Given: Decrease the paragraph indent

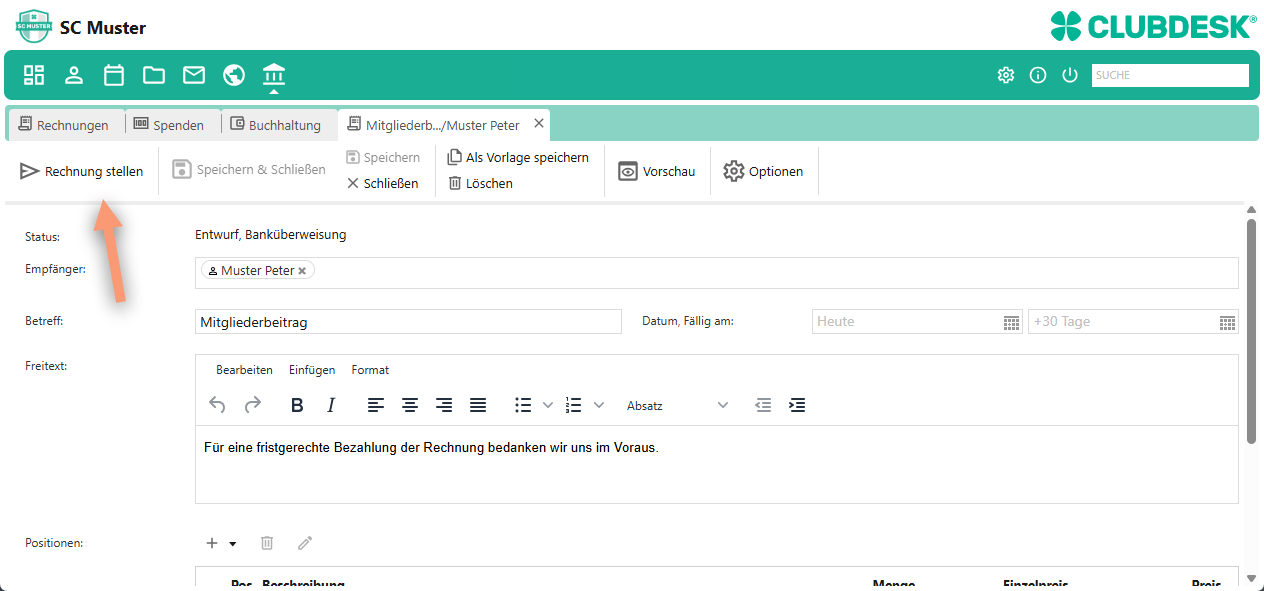Looking at the screenshot, I should point(763,405).
